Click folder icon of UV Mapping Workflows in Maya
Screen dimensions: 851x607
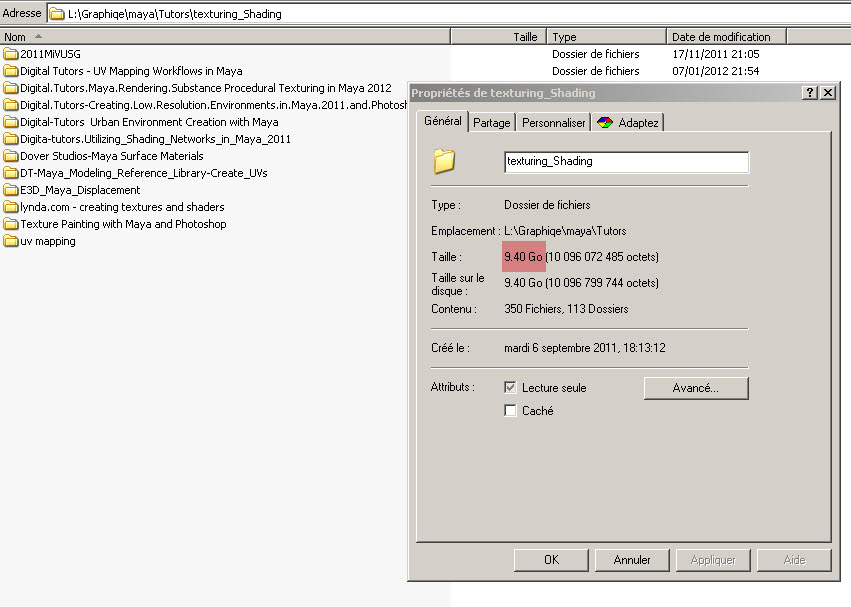10,71
